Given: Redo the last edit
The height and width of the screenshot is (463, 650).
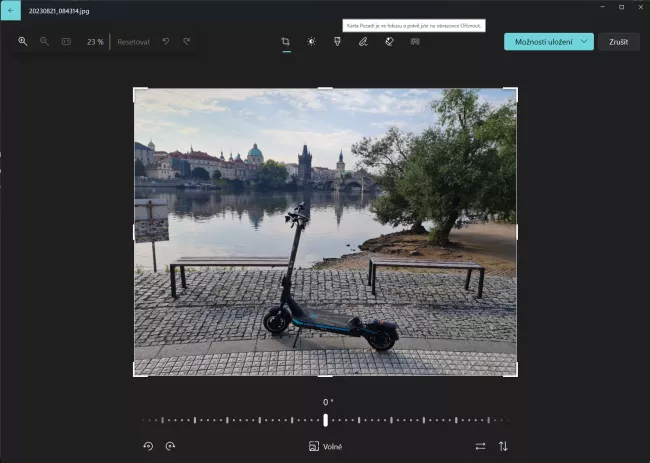Looking at the screenshot, I should (x=186, y=42).
